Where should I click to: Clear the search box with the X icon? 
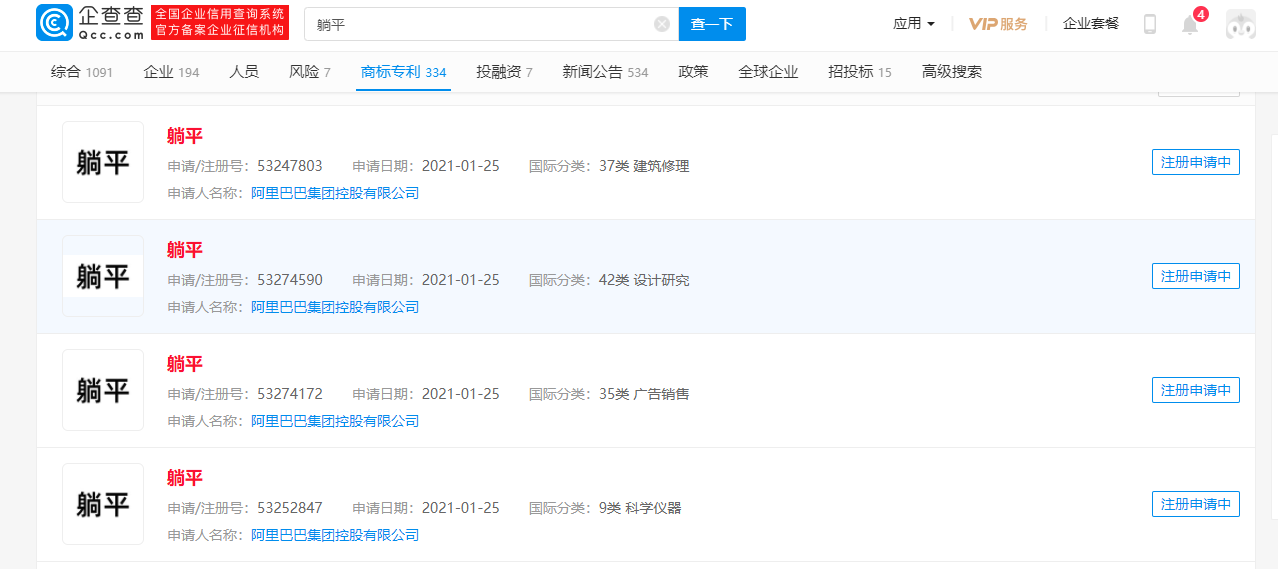pyautogui.click(x=662, y=24)
